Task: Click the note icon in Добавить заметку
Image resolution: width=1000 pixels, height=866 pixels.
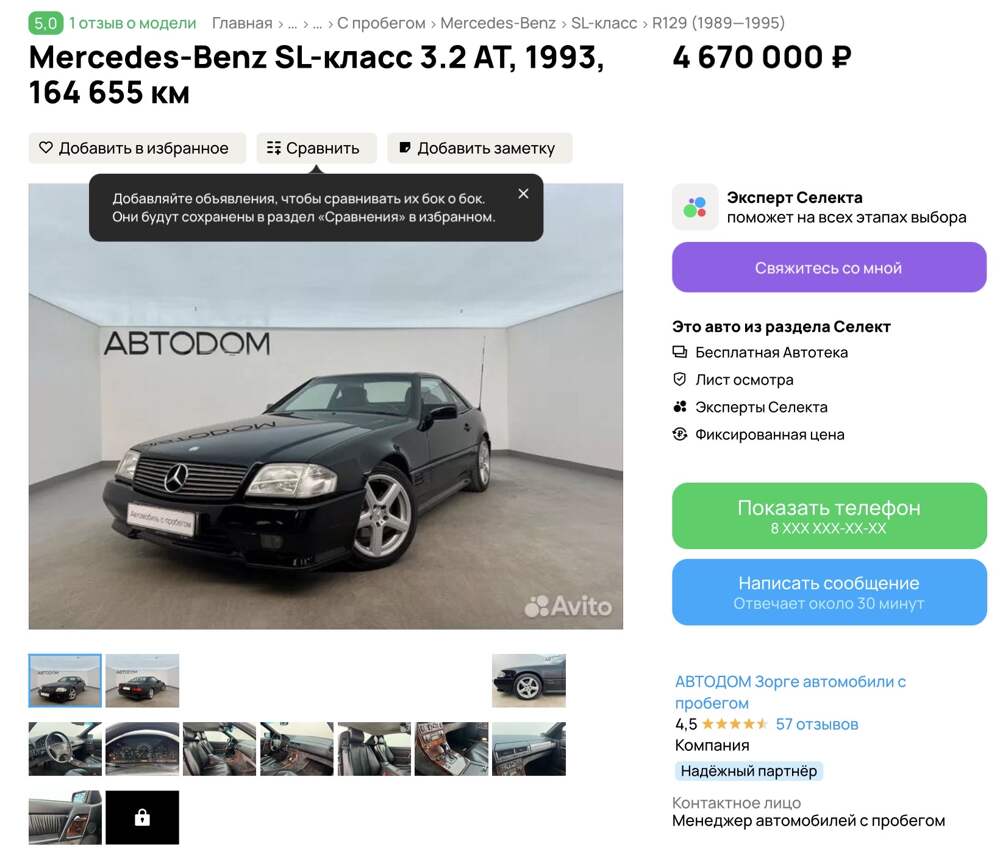Action: pos(404,148)
